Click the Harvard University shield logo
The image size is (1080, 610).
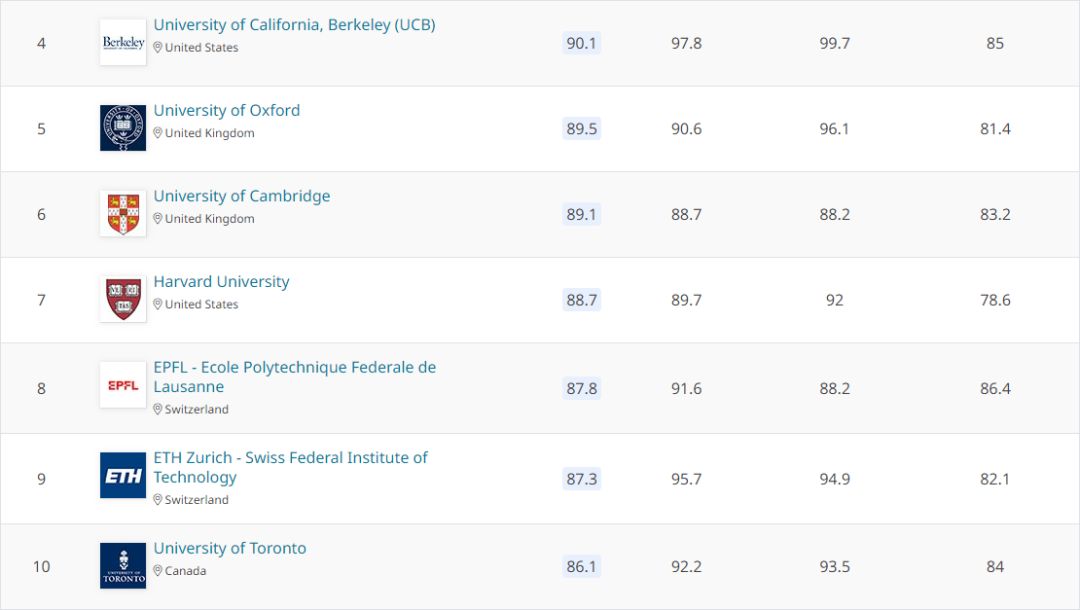(123, 299)
